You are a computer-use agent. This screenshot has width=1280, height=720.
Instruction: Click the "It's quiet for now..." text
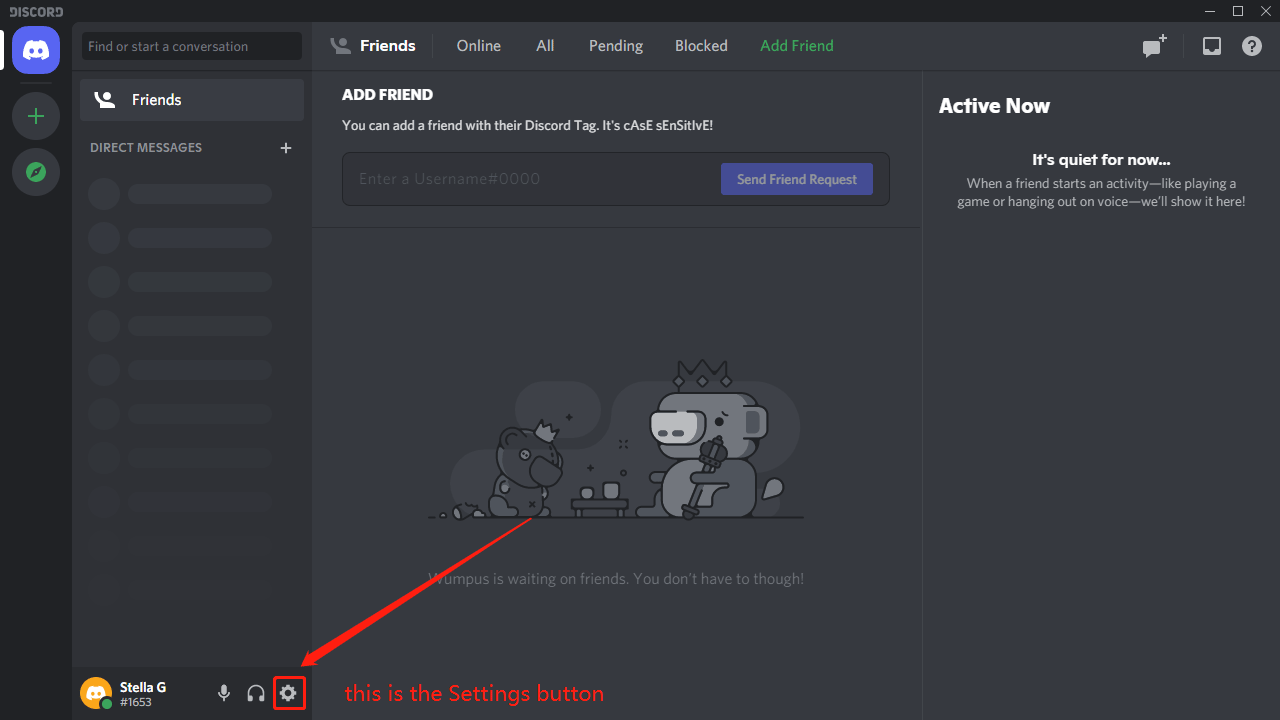1101,160
